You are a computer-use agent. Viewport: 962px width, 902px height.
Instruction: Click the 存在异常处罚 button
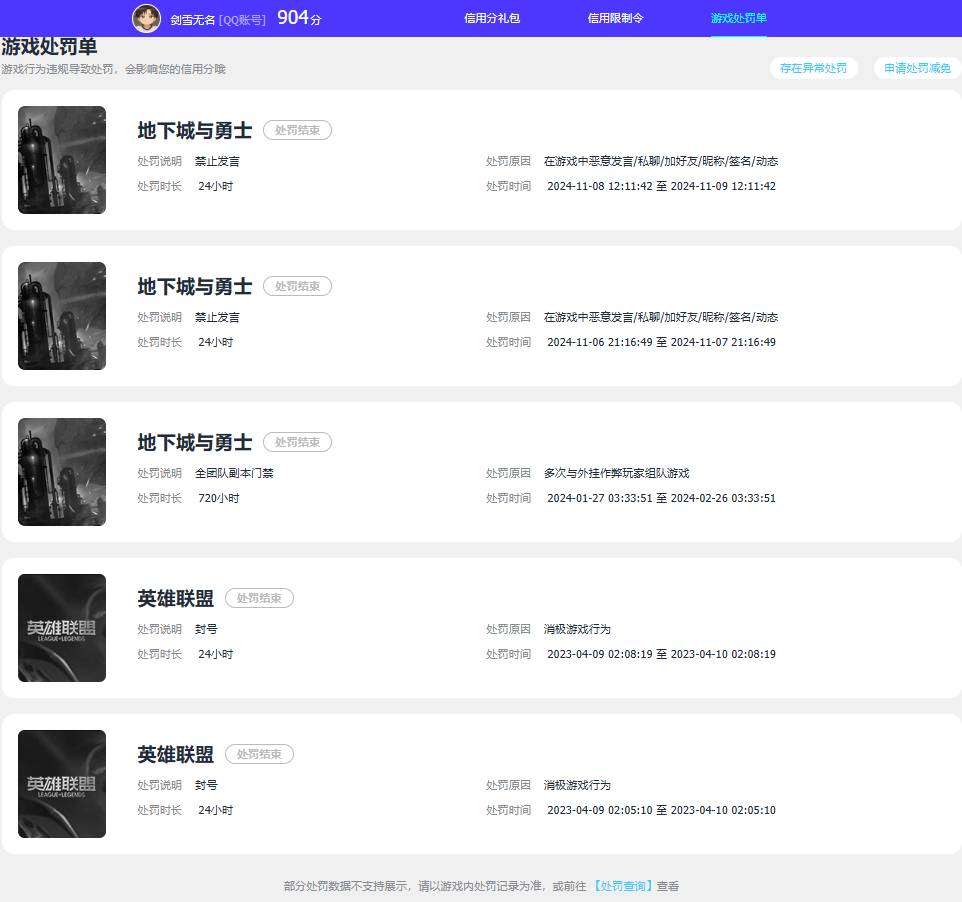[x=814, y=68]
